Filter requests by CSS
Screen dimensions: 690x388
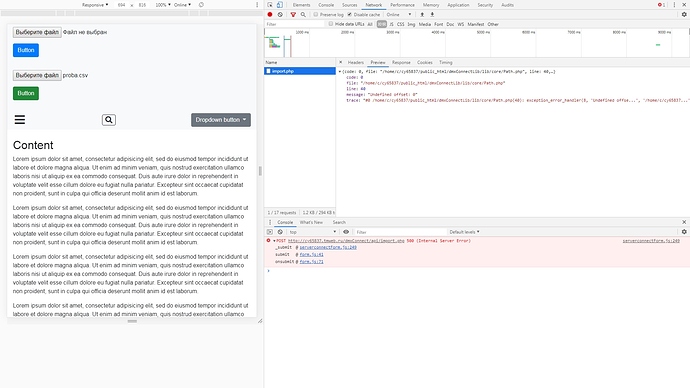[400, 24]
